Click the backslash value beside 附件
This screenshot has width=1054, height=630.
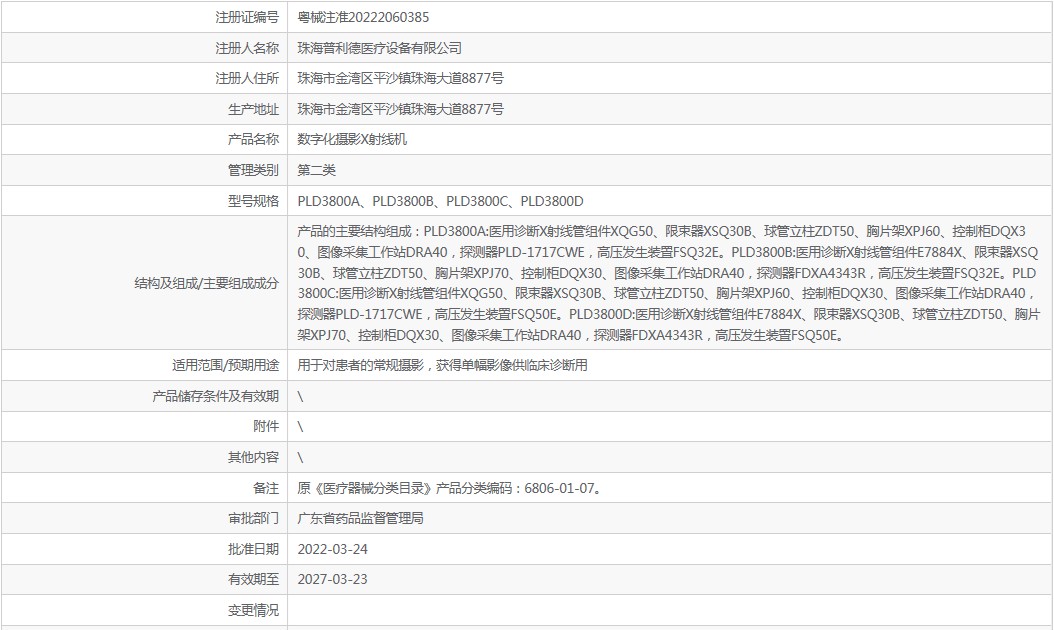tap(300, 427)
